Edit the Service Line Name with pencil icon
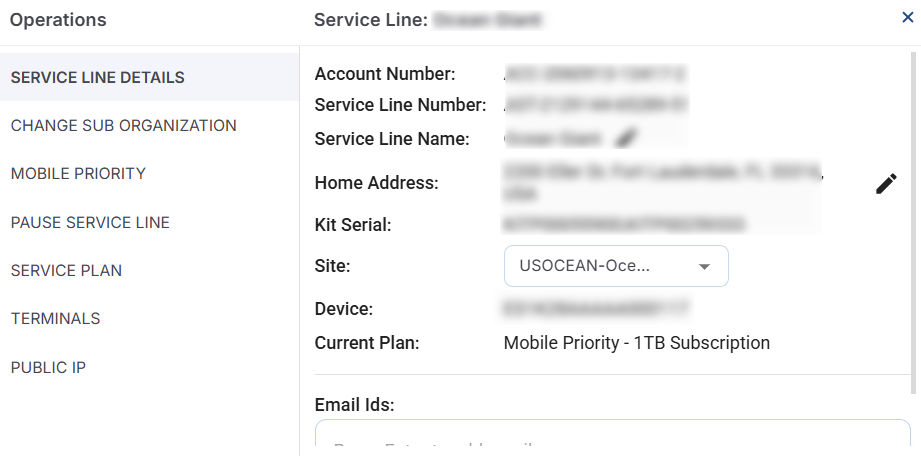The width and height of the screenshot is (921, 456). click(x=627, y=138)
